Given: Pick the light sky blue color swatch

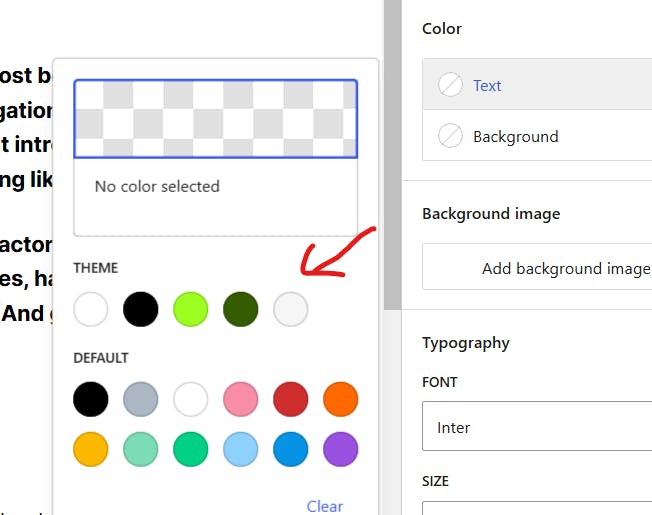Looking at the screenshot, I should (240, 449).
